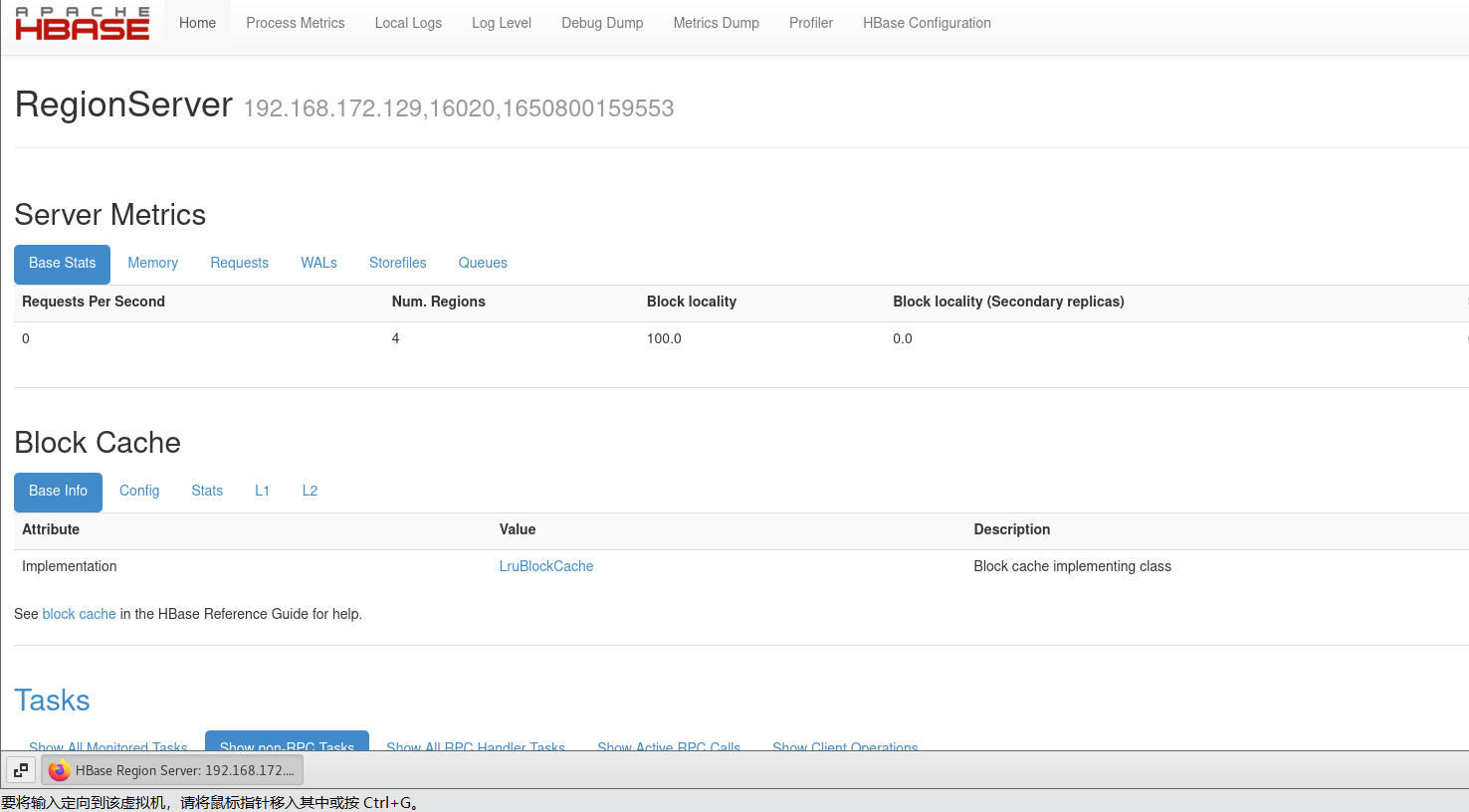Click the Requests Per Second column header
Viewport: 1469px width, 812px height.
click(94, 302)
